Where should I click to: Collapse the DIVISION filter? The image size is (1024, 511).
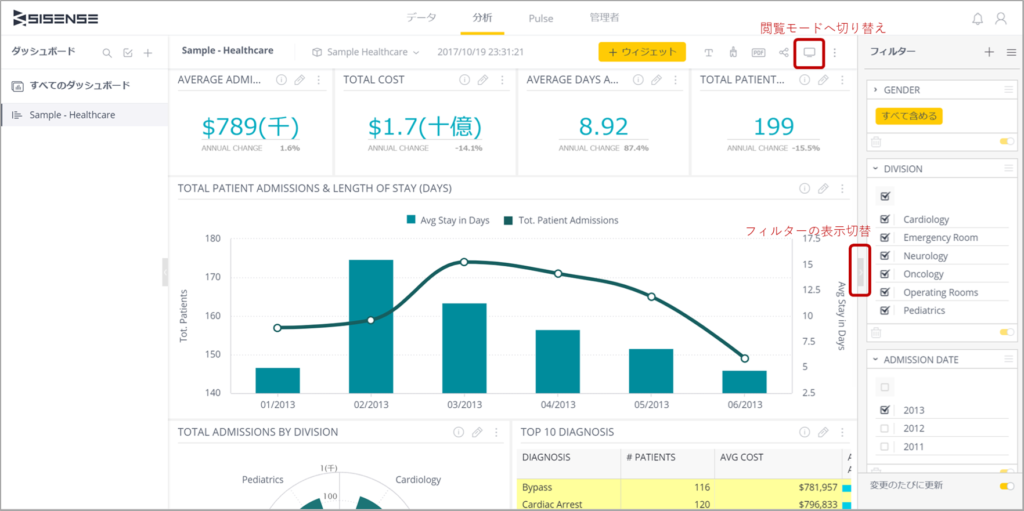tap(876, 169)
